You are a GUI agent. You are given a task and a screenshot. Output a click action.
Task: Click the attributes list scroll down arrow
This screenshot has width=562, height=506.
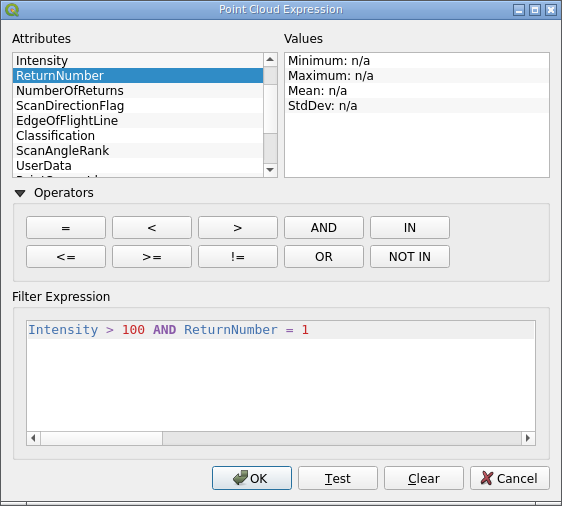coord(270,170)
